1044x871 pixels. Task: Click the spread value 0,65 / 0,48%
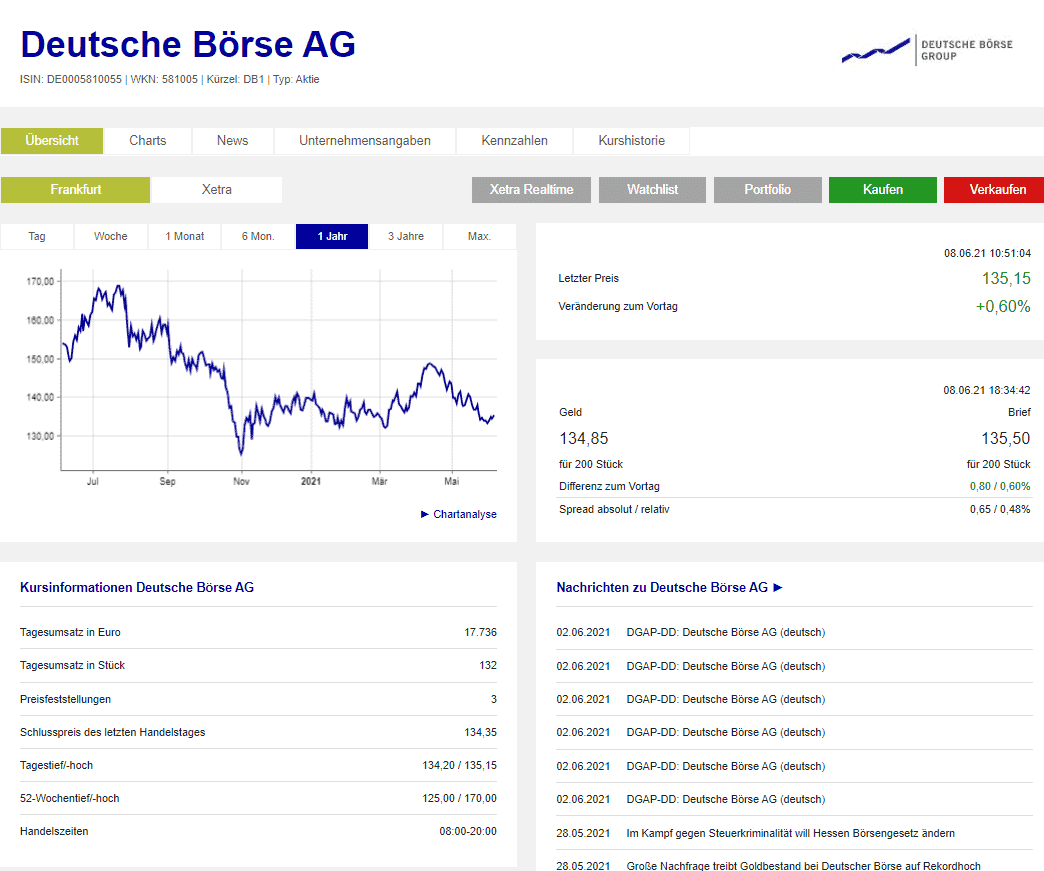[1000, 509]
